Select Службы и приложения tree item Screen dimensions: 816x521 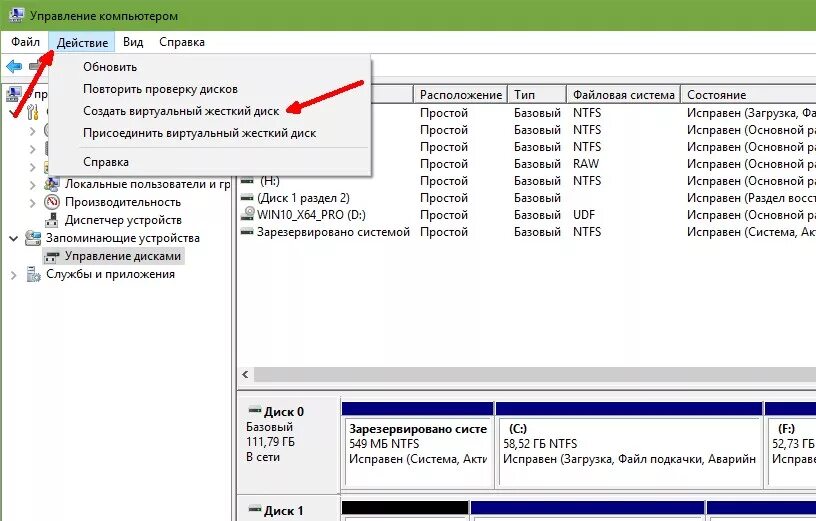tap(110, 274)
